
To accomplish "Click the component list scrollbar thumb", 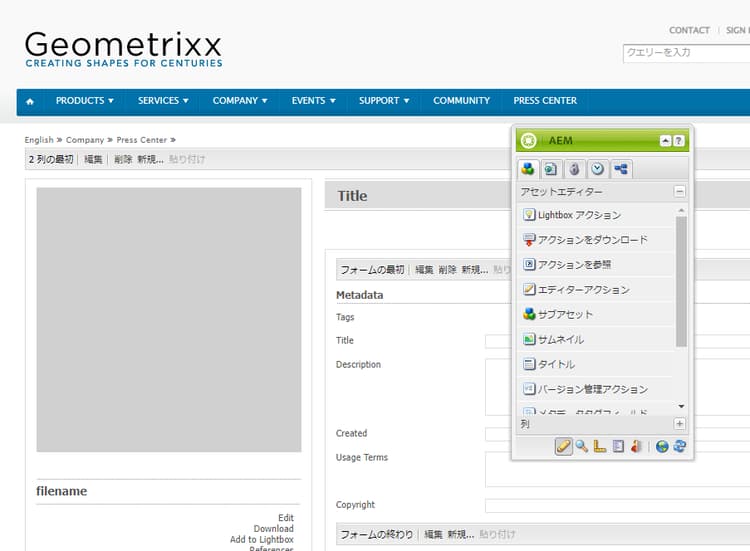I will [x=681, y=281].
